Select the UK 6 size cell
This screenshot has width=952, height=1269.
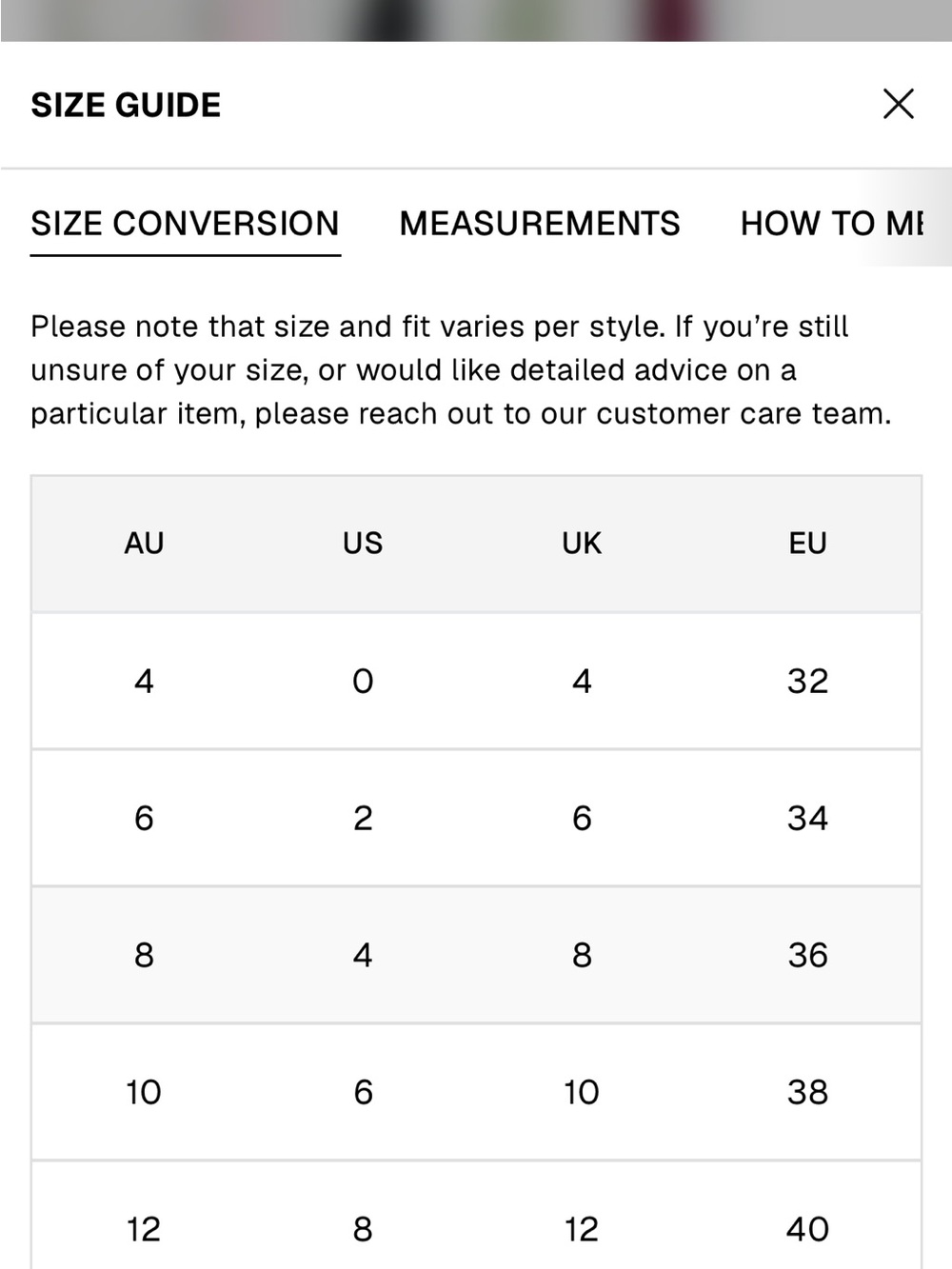click(582, 819)
